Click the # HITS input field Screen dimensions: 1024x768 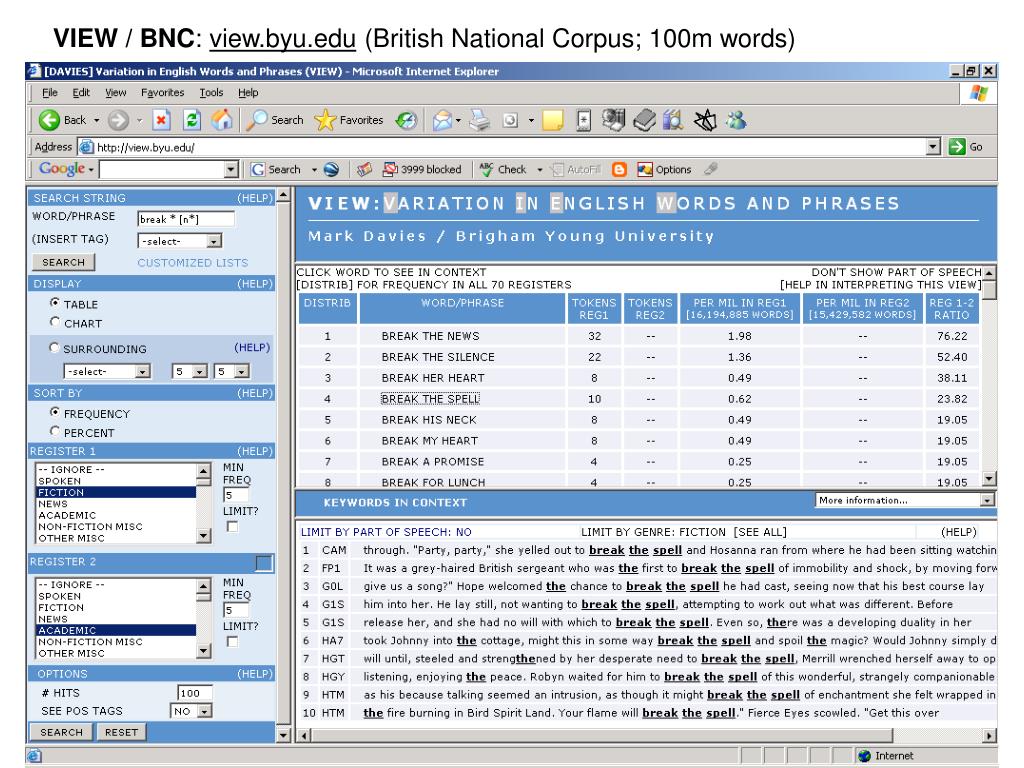(194, 693)
